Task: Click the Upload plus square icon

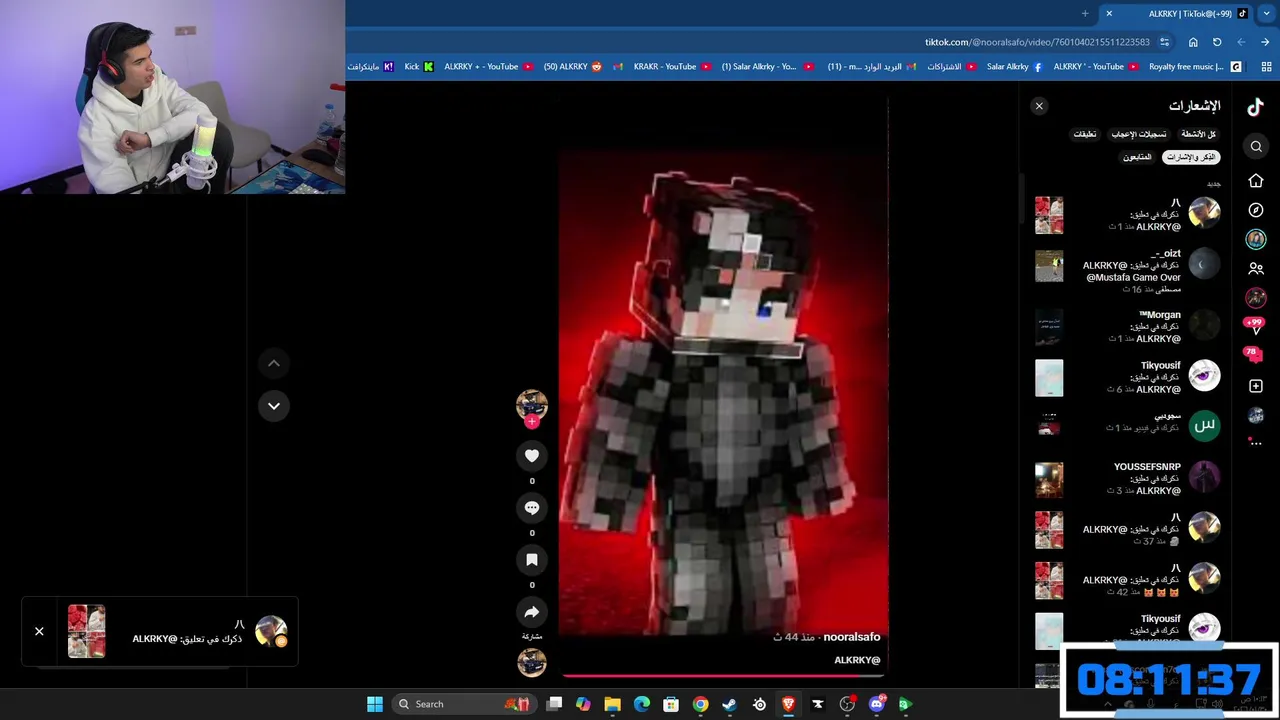Action: [1256, 386]
